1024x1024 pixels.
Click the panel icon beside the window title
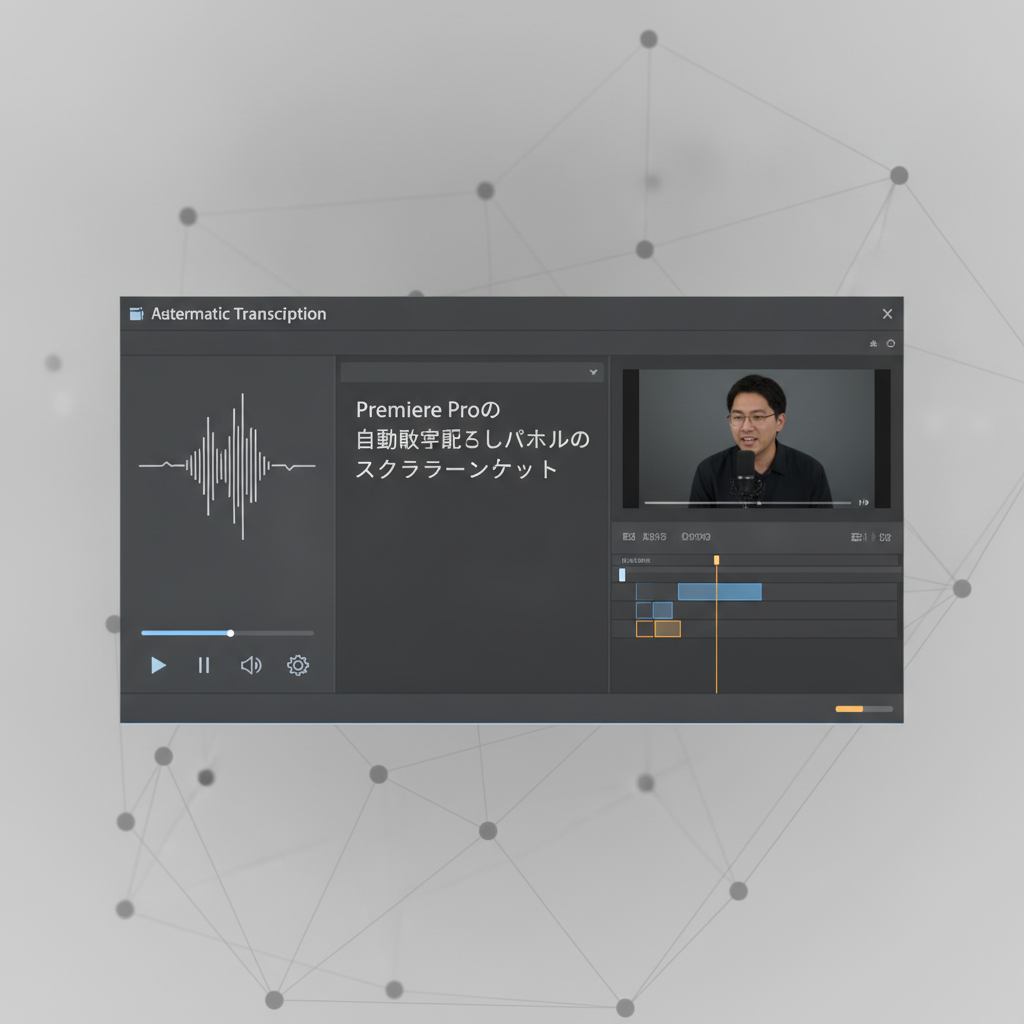coord(136,314)
